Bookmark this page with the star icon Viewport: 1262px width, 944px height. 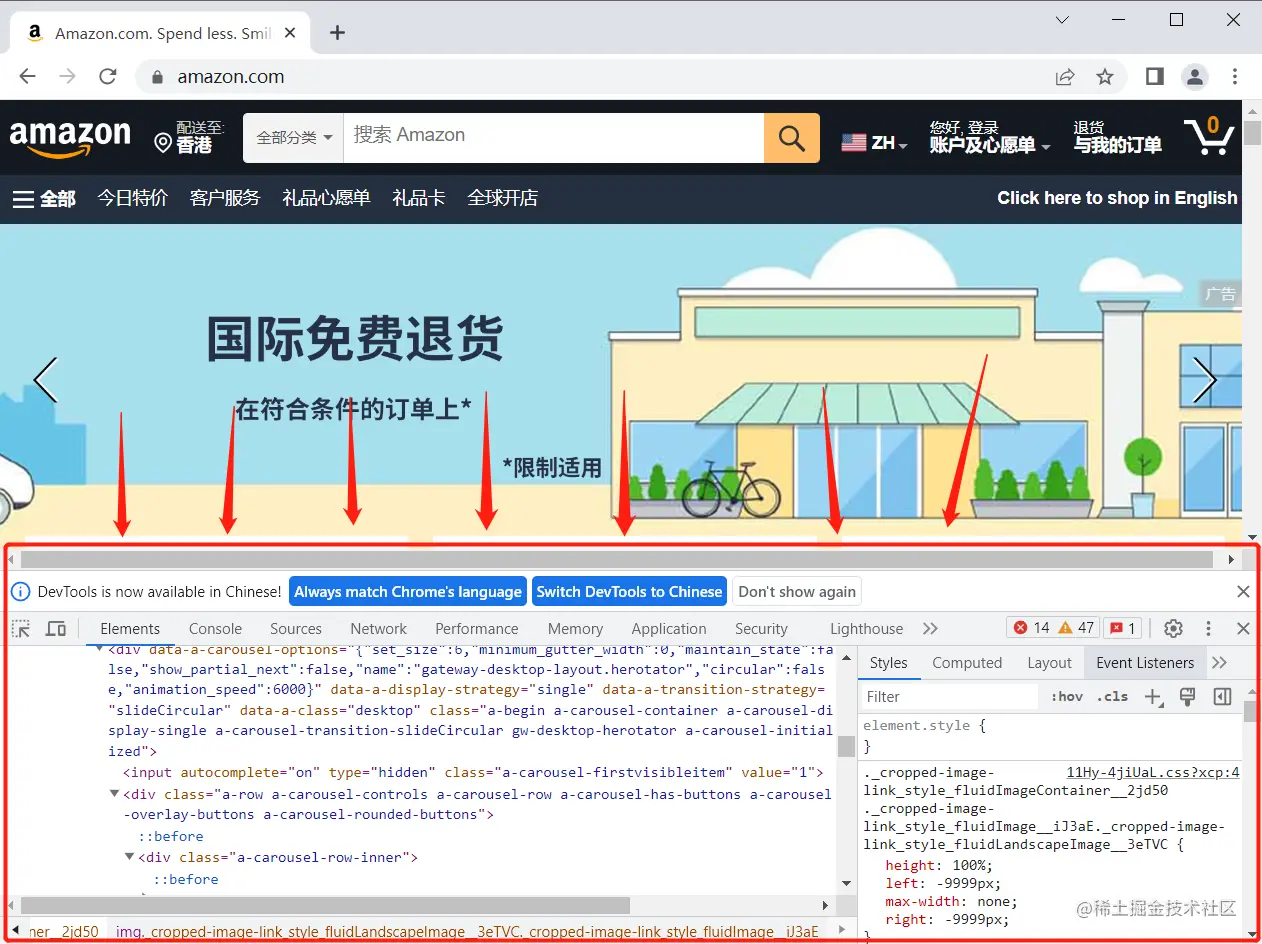pyautogui.click(x=1105, y=77)
